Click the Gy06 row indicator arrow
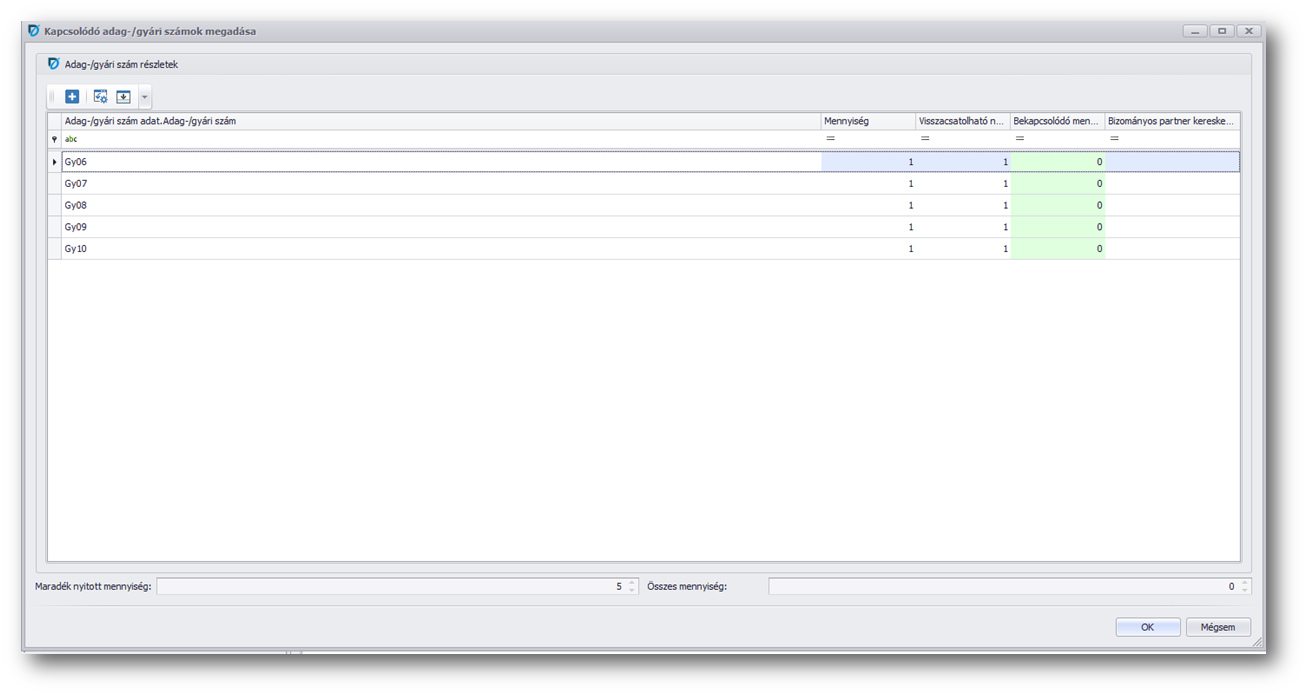 pyautogui.click(x=54, y=162)
